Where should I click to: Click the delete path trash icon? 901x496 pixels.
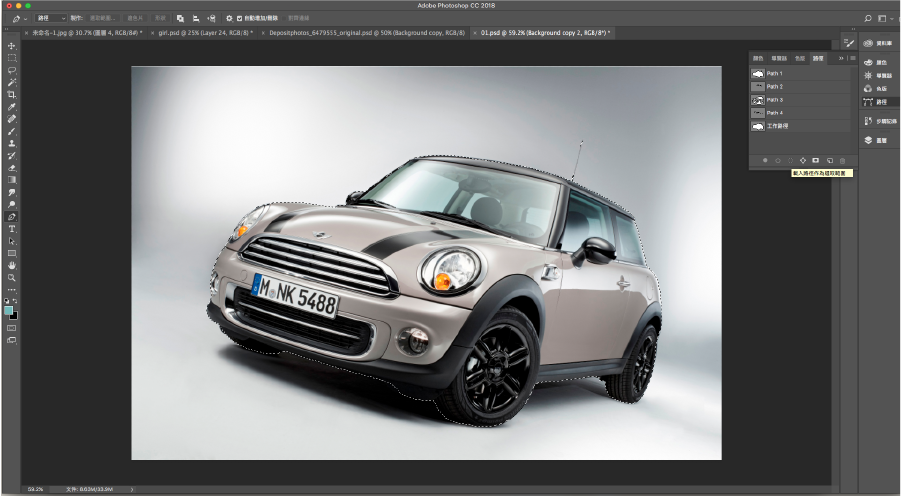point(842,160)
